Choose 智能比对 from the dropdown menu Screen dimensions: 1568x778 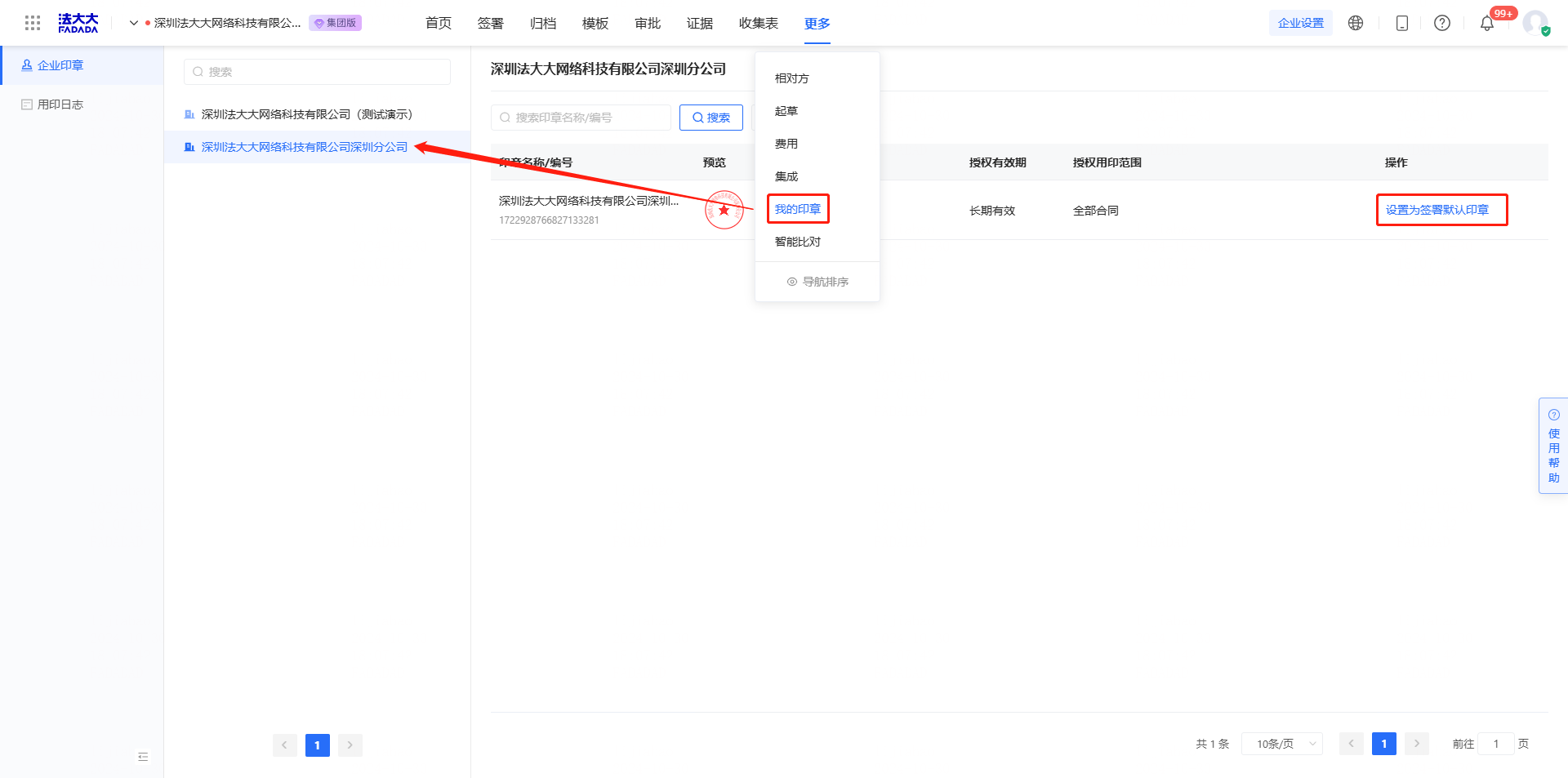pyautogui.click(x=817, y=242)
